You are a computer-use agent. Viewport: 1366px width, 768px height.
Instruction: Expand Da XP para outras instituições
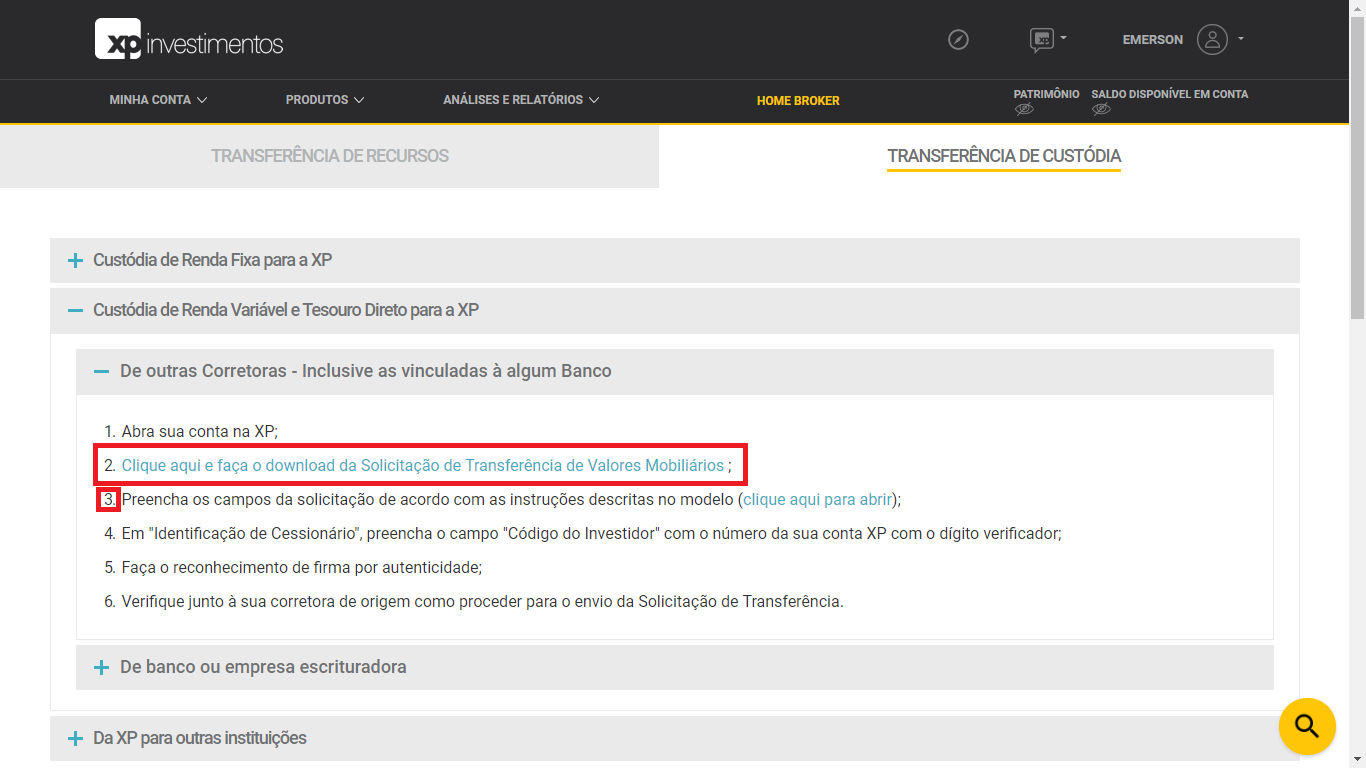pyautogui.click(x=675, y=738)
